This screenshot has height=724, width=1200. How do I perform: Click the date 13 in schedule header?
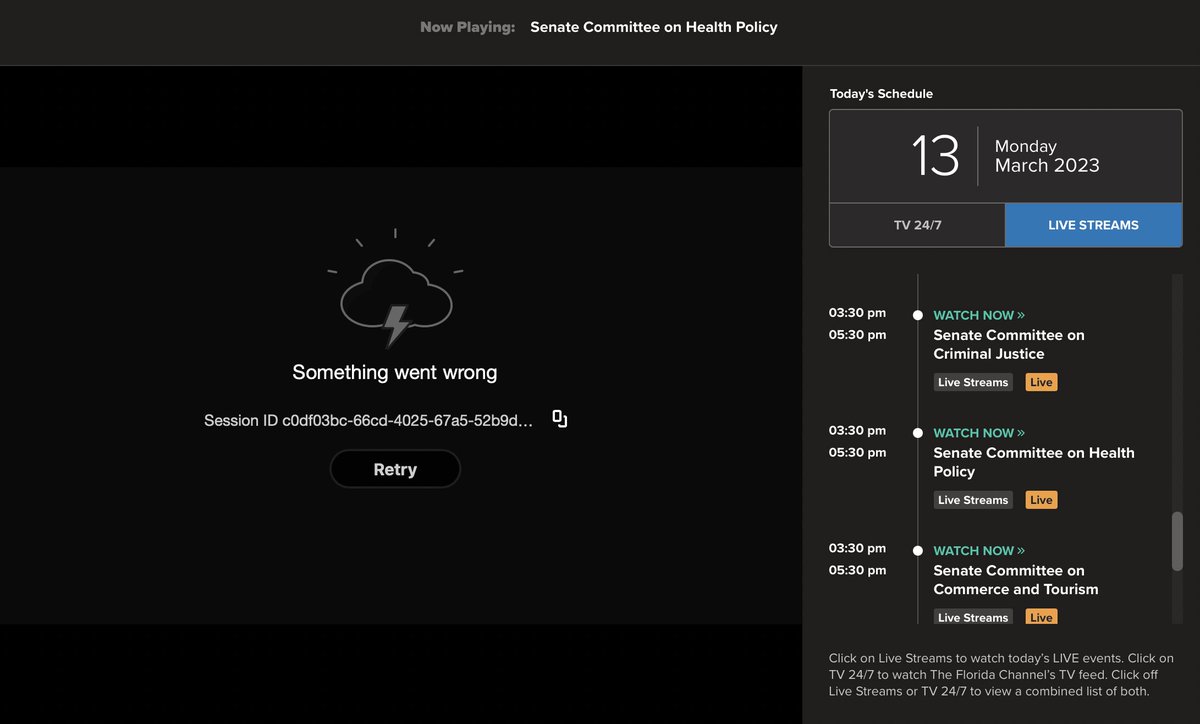coord(935,156)
